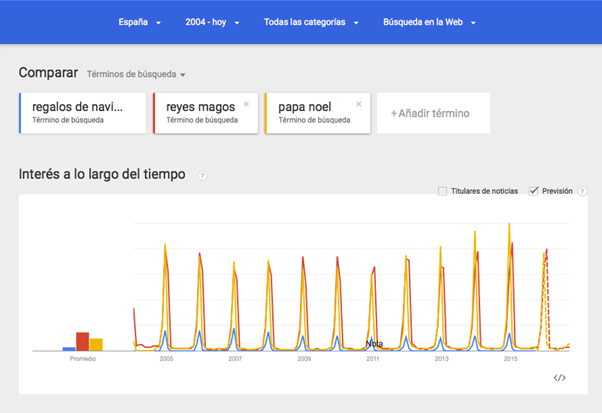The image size is (602, 413).
Task: Remove the papa noel term with its X
Action: tap(359, 104)
